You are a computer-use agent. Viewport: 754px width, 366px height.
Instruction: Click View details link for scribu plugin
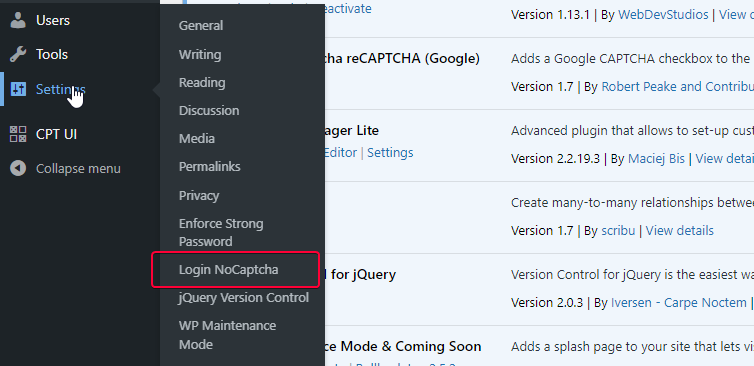pyautogui.click(x=679, y=231)
